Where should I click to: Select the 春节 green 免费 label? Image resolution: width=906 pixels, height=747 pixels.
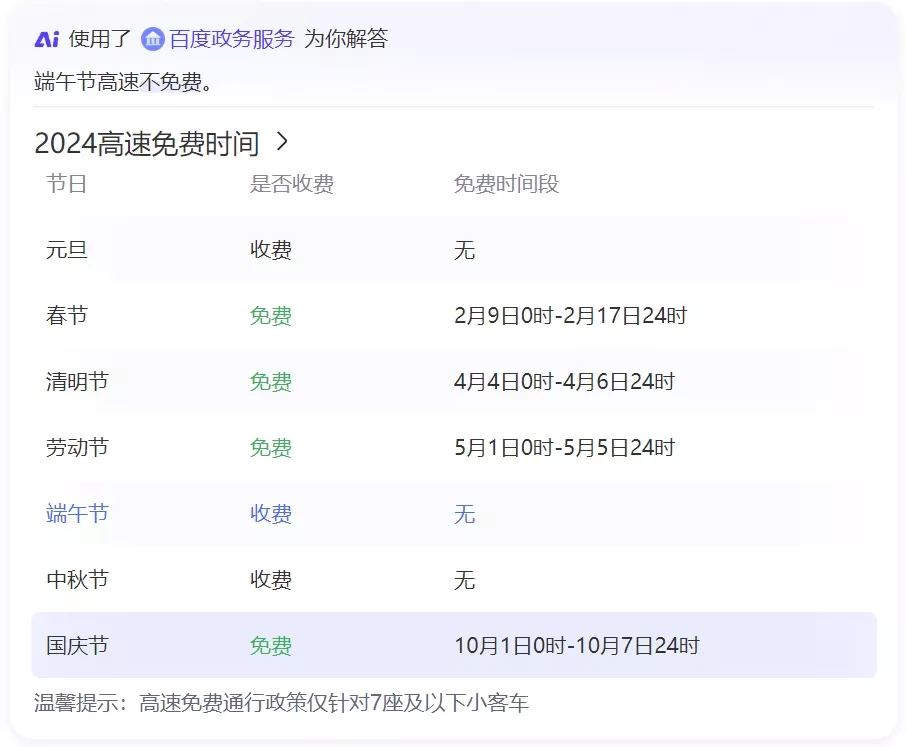pos(271,316)
